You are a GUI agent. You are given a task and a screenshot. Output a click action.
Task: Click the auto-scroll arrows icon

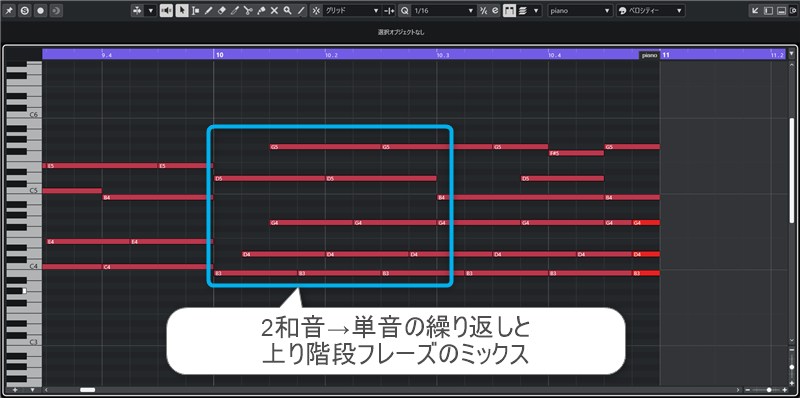click(137, 11)
